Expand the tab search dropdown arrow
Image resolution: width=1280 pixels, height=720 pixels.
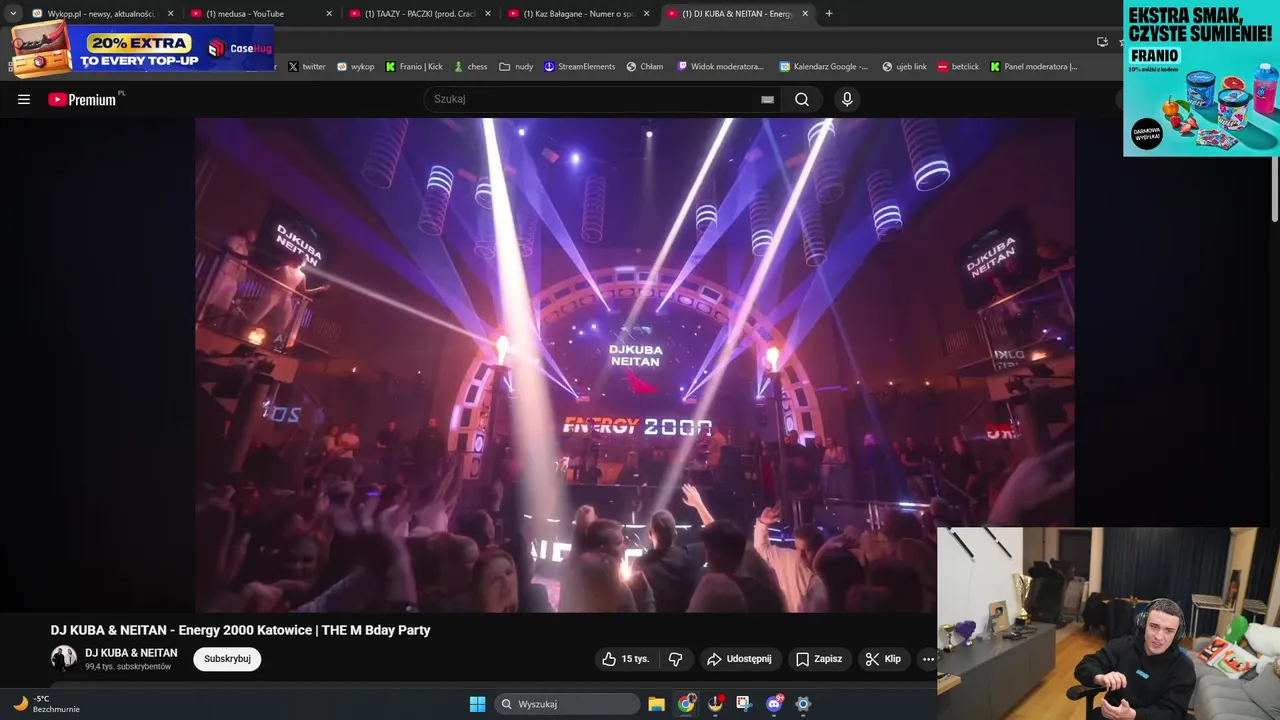point(12,14)
